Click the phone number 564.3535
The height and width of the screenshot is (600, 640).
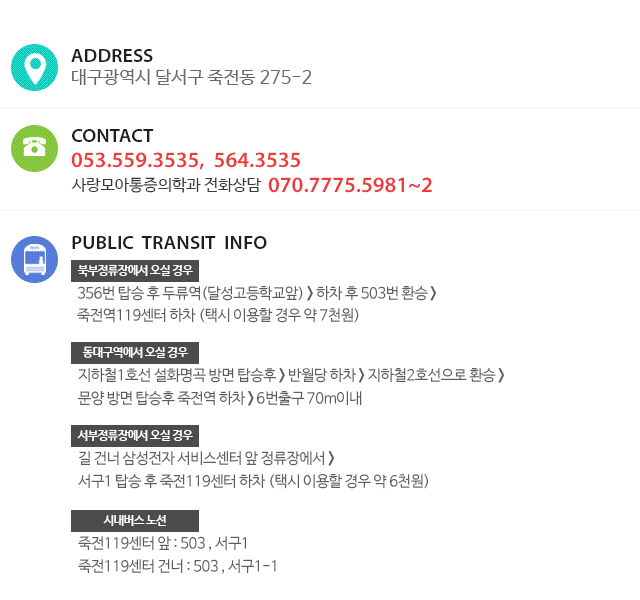[257, 160]
